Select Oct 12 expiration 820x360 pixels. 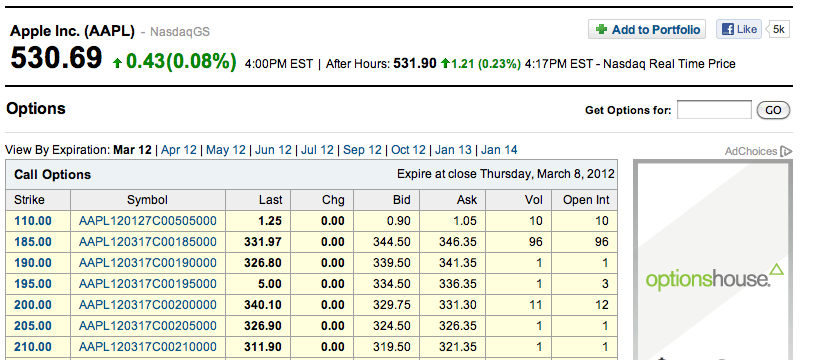coord(408,150)
